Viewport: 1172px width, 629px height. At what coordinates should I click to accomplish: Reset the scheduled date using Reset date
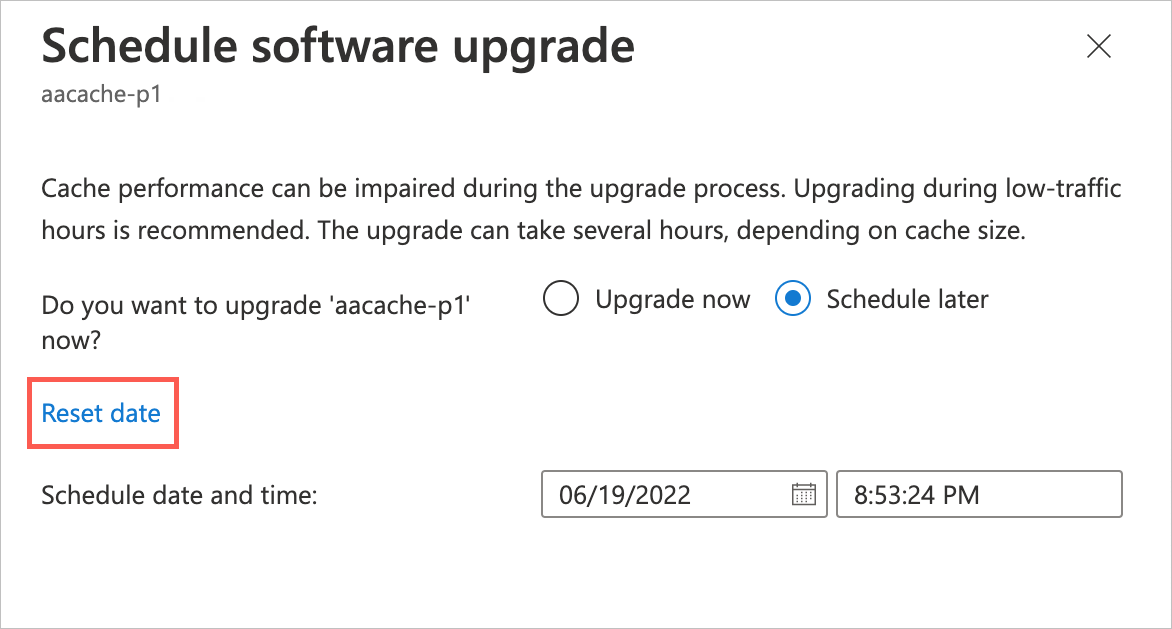pyautogui.click(x=100, y=413)
